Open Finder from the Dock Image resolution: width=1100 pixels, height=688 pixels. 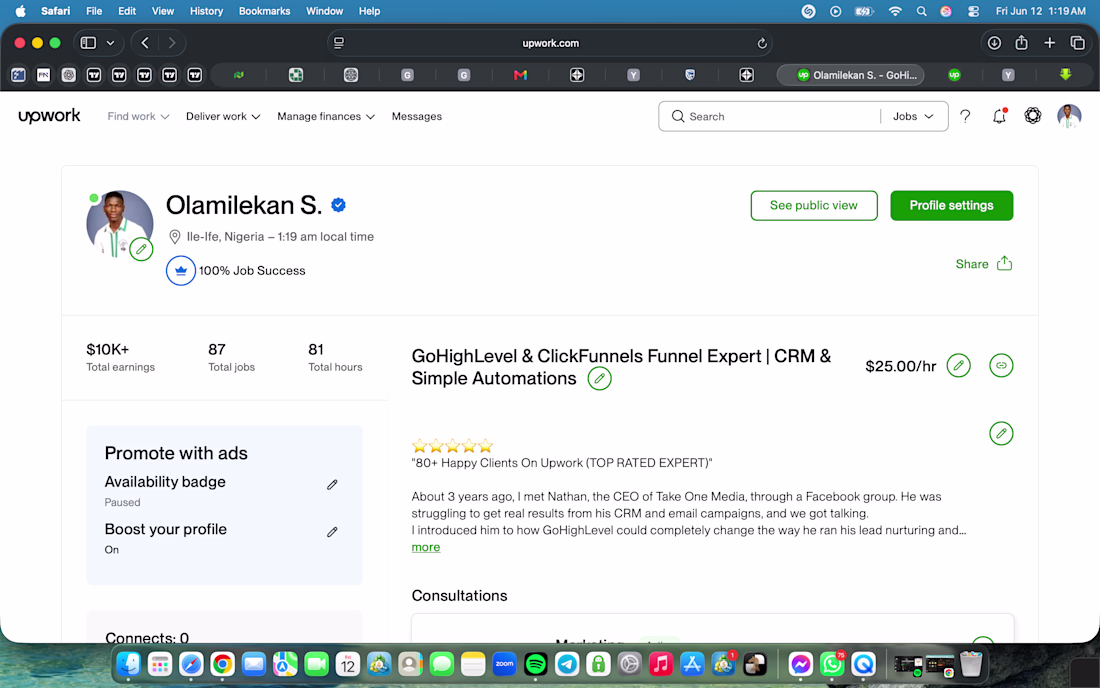pyautogui.click(x=128, y=663)
